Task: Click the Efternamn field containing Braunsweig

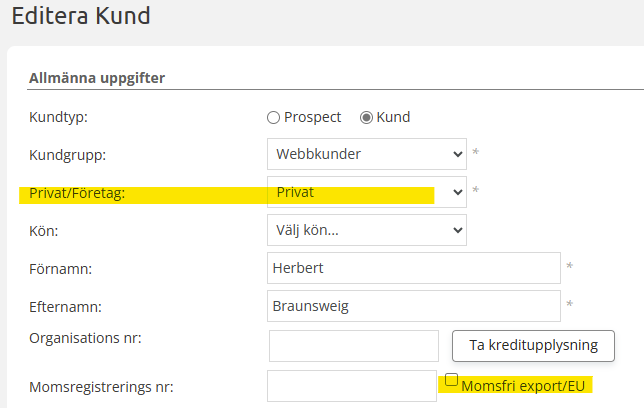Action: [x=414, y=306]
